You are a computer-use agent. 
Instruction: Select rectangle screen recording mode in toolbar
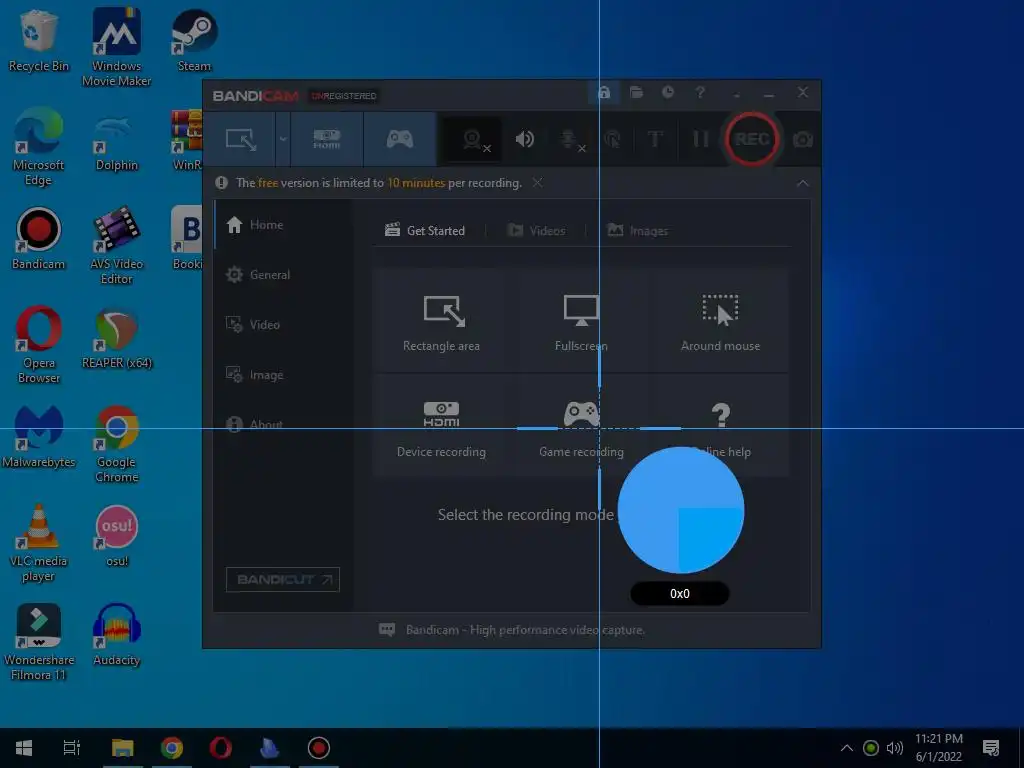pyautogui.click(x=240, y=139)
